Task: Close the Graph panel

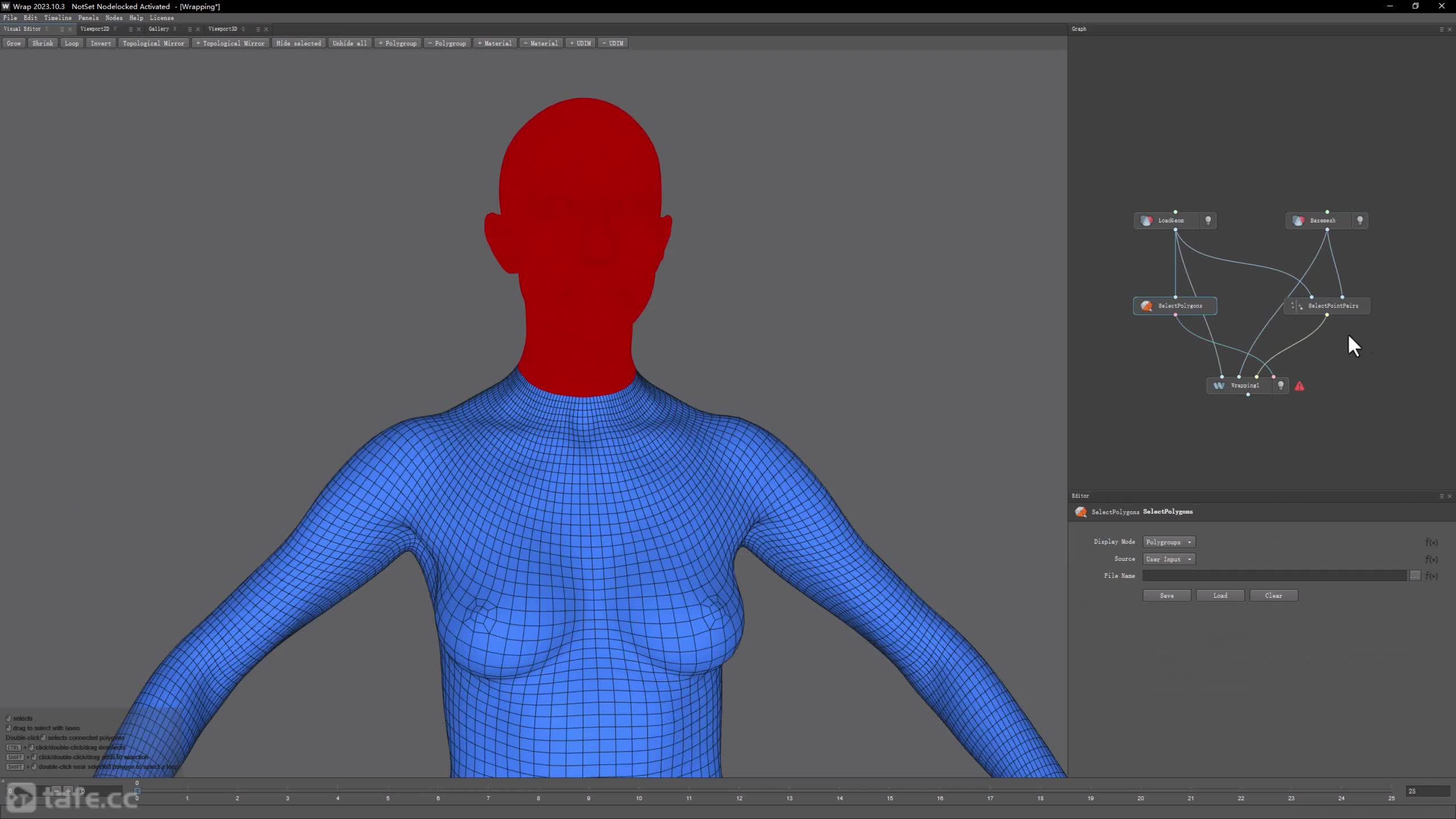Action: click(x=1450, y=29)
